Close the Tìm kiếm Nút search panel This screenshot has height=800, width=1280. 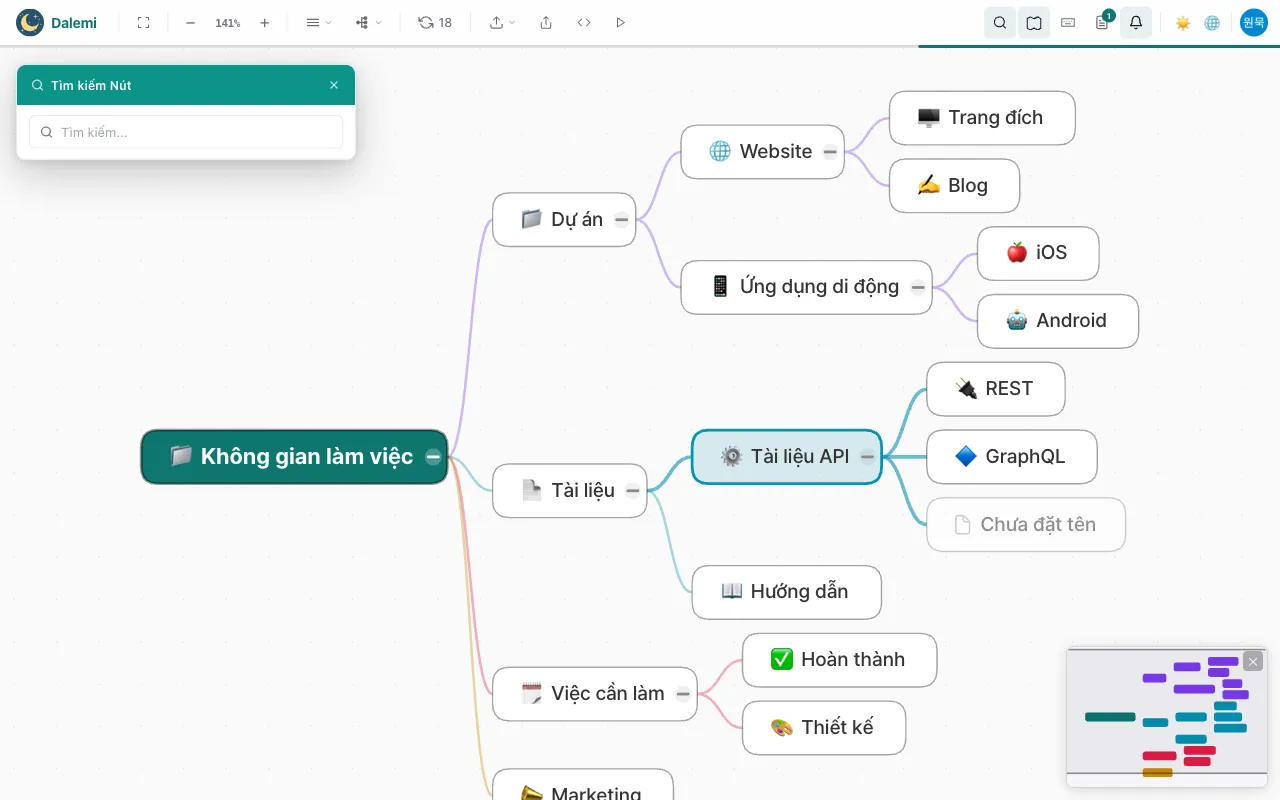334,85
